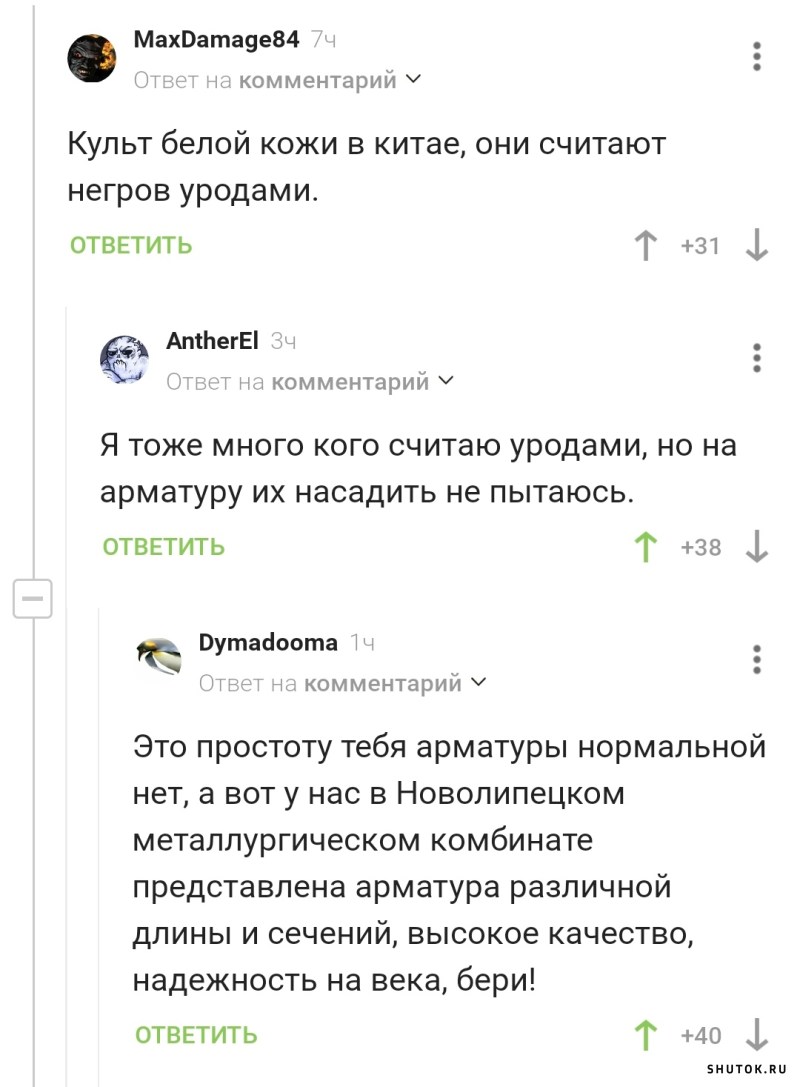Reply to AntherEl via ОТВЕТИТЬ

pyautogui.click(x=164, y=547)
